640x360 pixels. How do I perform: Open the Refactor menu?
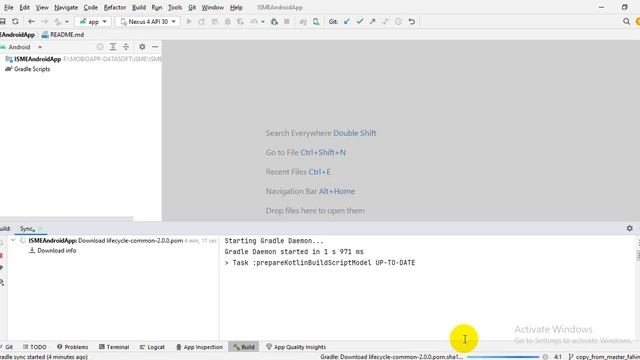(x=115, y=7)
